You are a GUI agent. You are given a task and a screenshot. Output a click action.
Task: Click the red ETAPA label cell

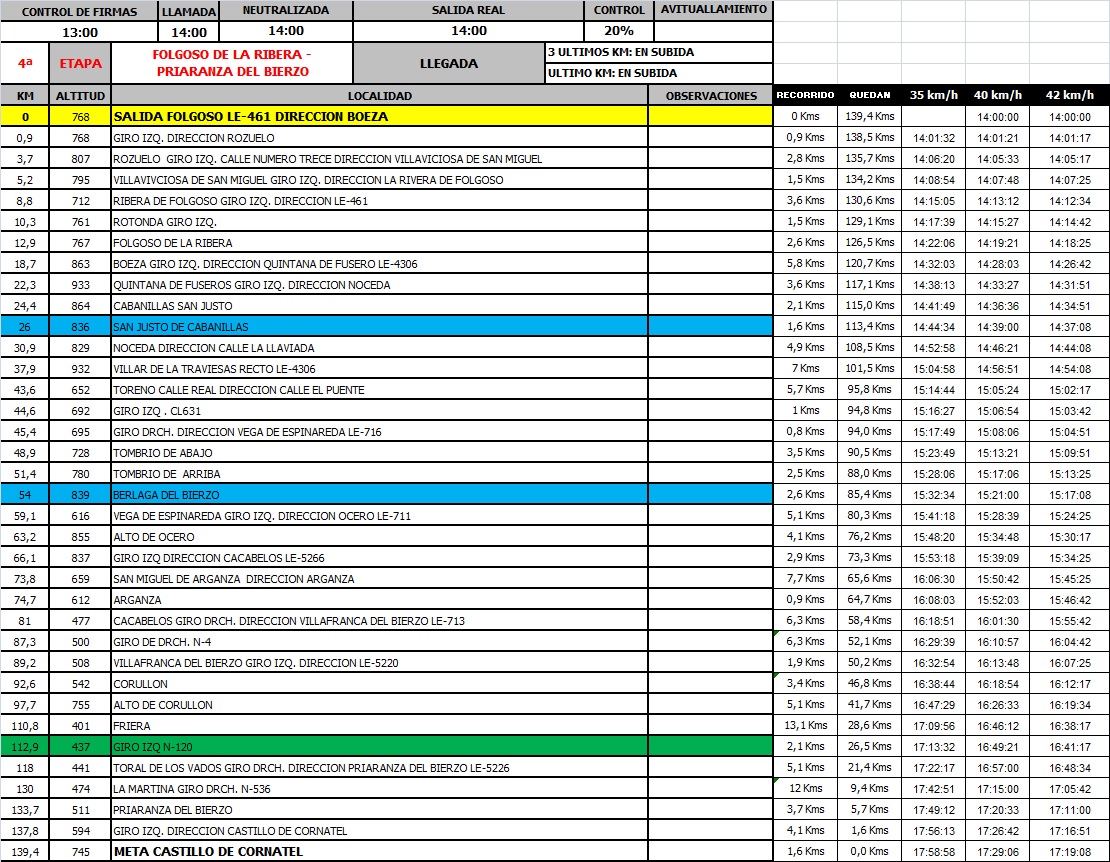point(80,63)
